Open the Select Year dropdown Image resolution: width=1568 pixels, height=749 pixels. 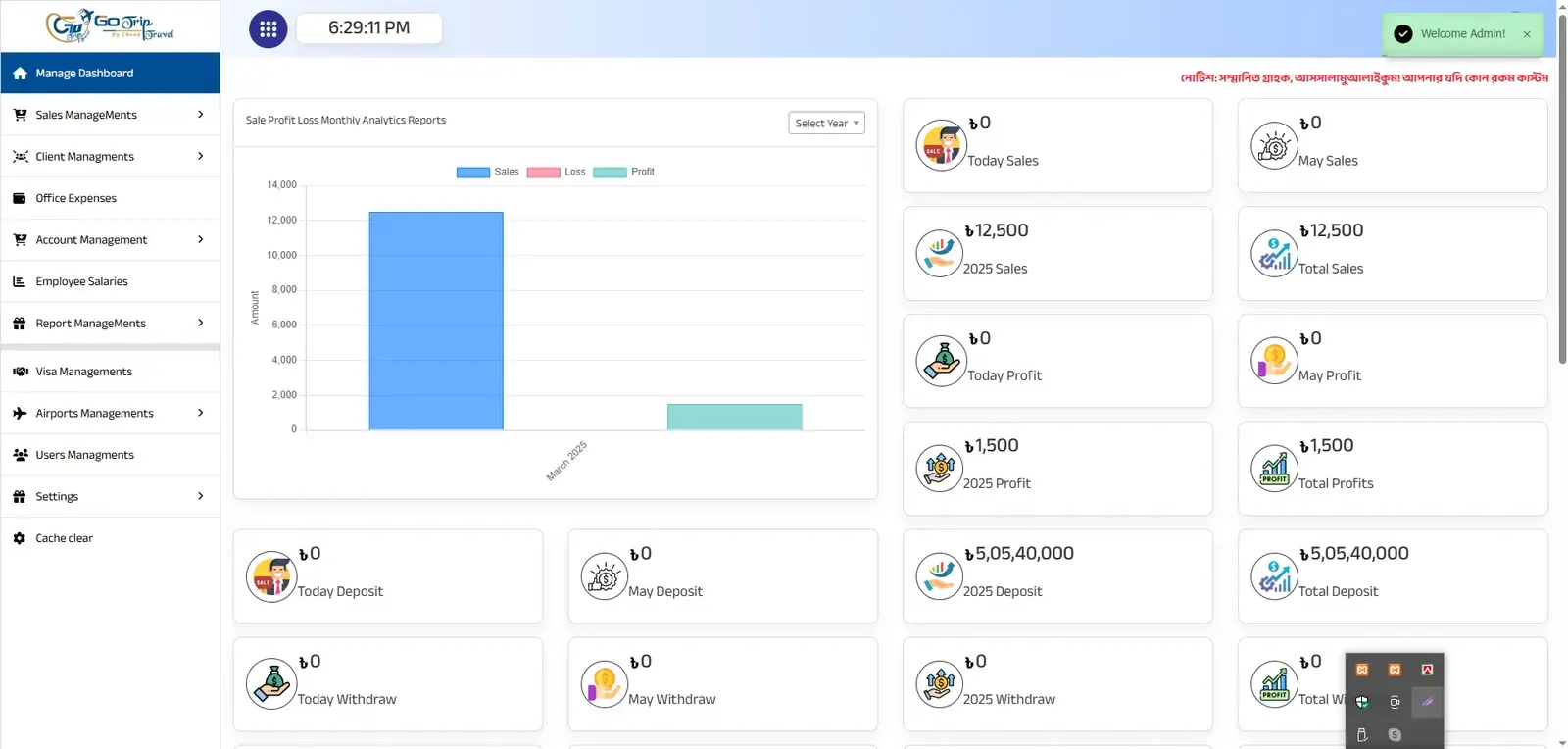pos(826,124)
